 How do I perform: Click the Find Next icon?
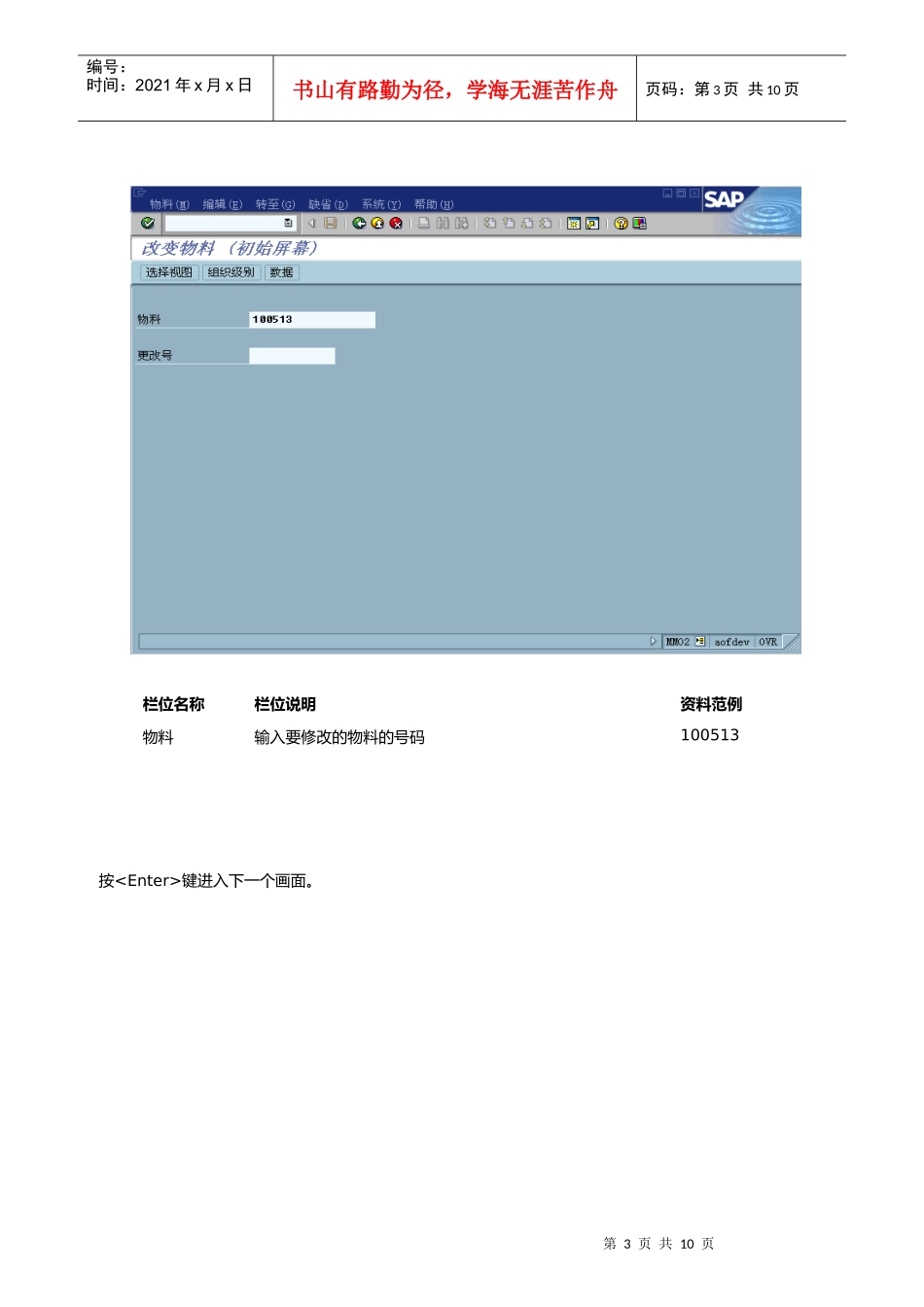[461, 224]
